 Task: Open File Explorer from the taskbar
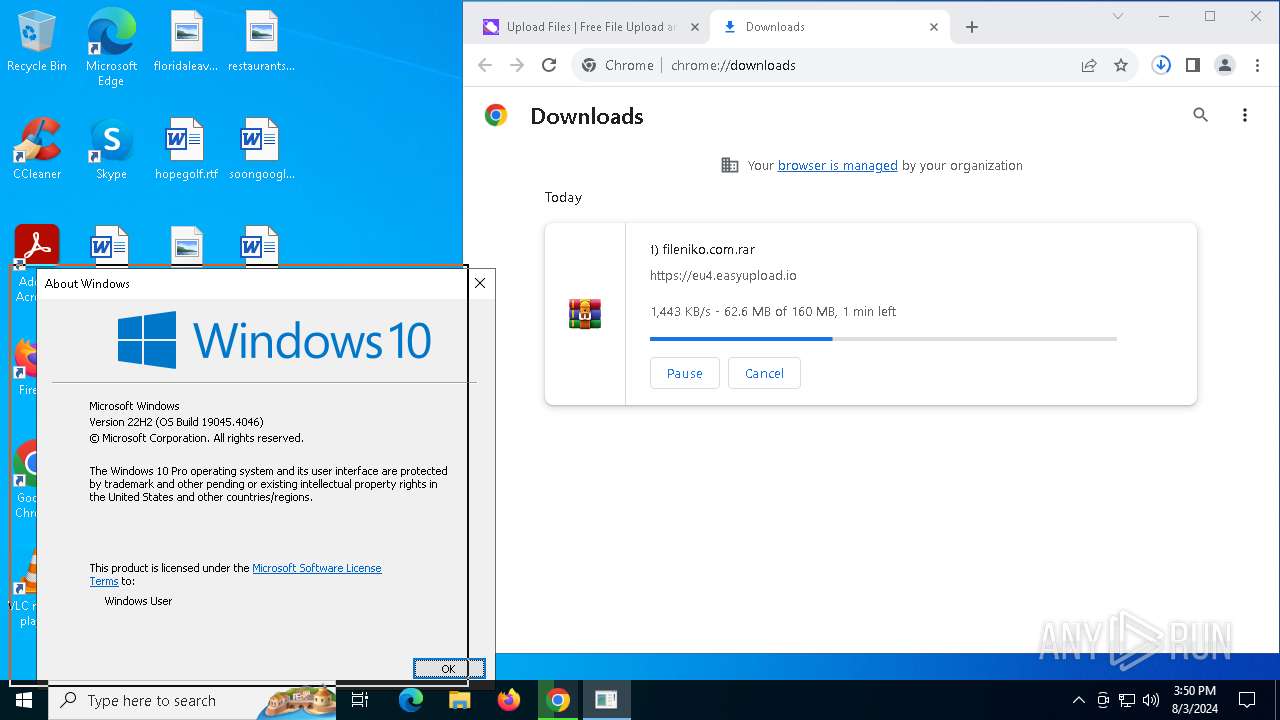[x=459, y=700]
